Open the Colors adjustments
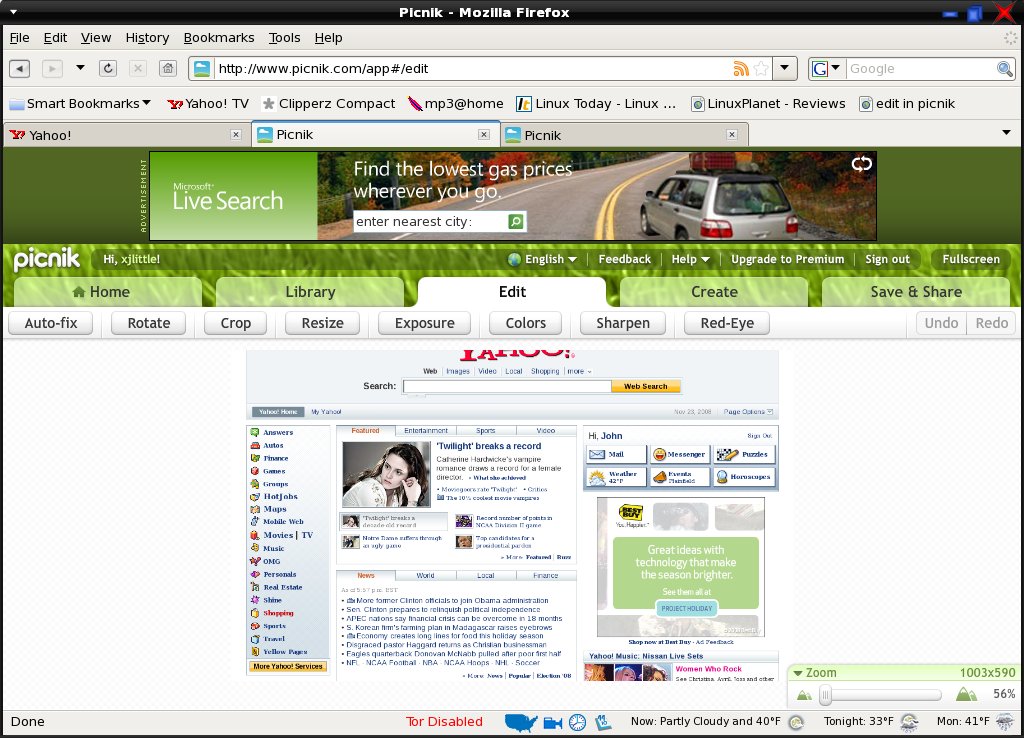 pyautogui.click(x=526, y=323)
